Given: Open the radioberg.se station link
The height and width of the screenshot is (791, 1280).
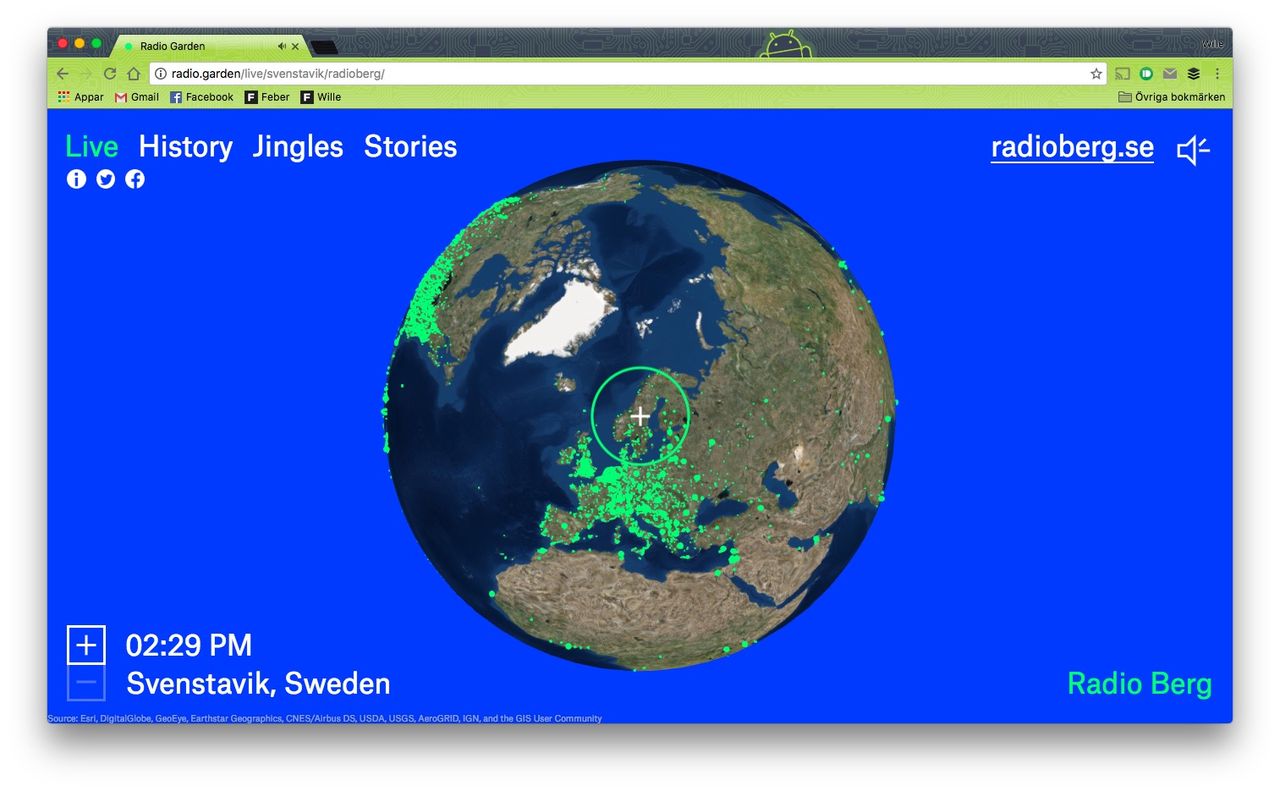Looking at the screenshot, I should [1071, 147].
